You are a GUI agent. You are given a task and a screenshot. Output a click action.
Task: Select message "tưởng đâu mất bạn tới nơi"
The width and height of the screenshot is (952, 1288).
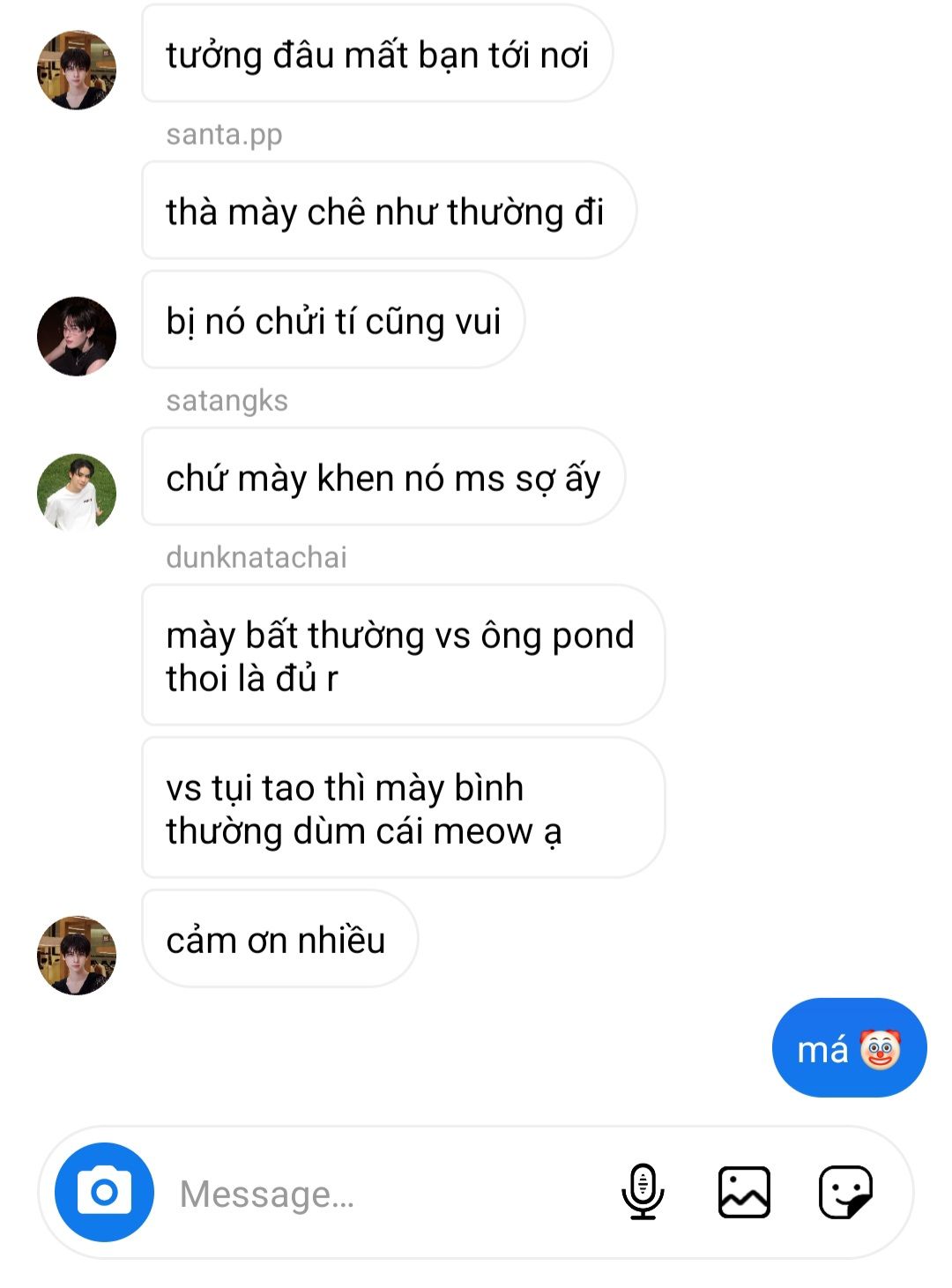[x=377, y=55]
